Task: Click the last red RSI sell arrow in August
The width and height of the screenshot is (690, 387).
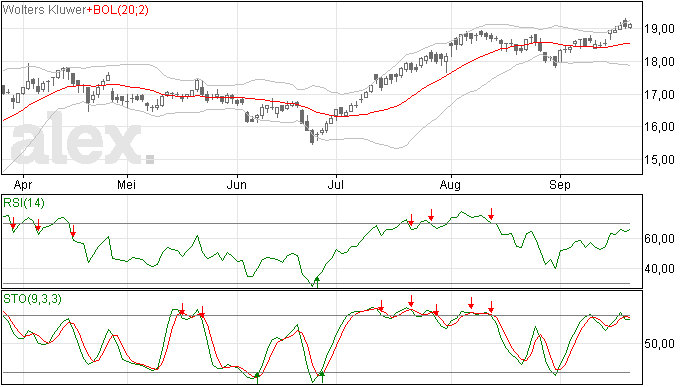Action: (x=491, y=214)
